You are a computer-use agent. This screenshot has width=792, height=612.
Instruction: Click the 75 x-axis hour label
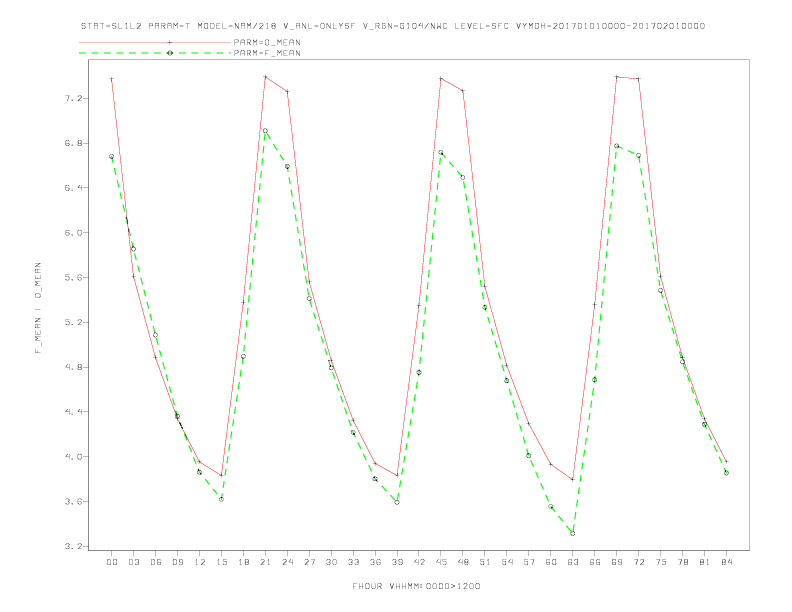click(x=661, y=562)
